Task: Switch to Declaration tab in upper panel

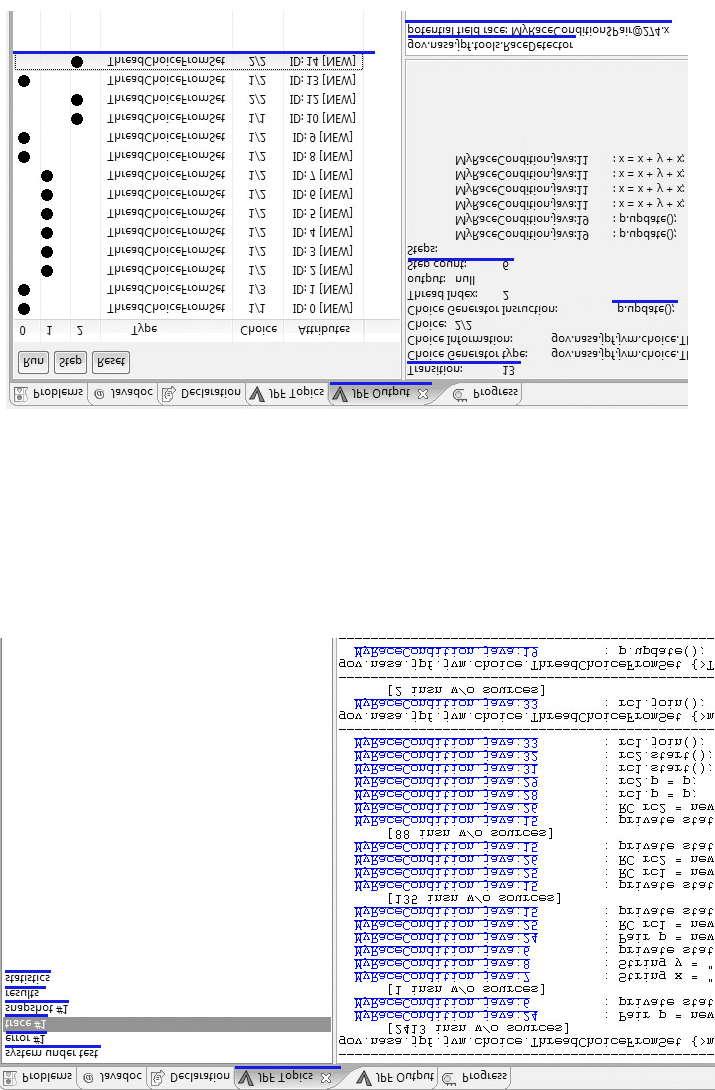Action: (202, 393)
